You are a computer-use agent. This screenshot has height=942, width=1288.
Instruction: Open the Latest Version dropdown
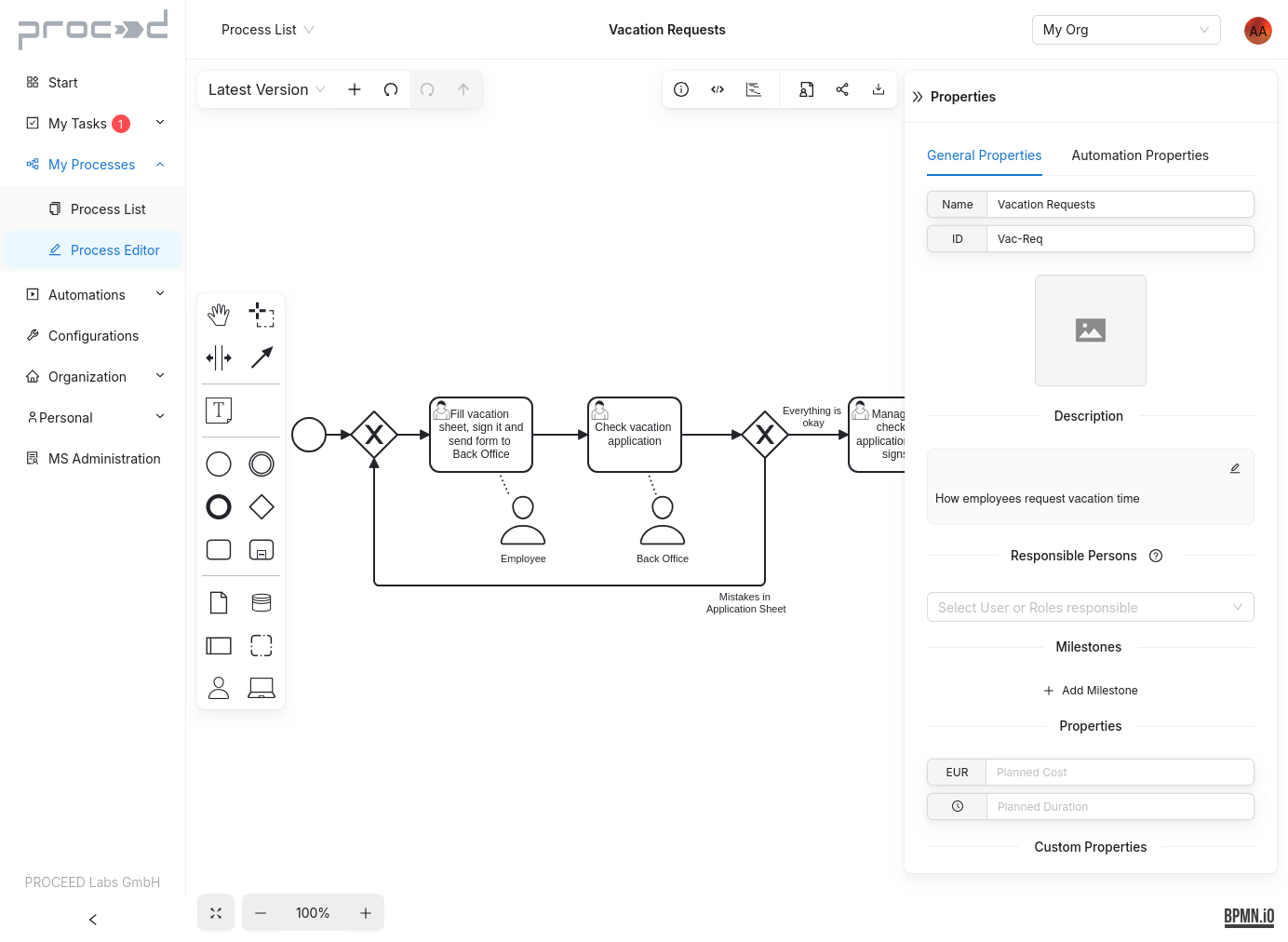pos(265,89)
